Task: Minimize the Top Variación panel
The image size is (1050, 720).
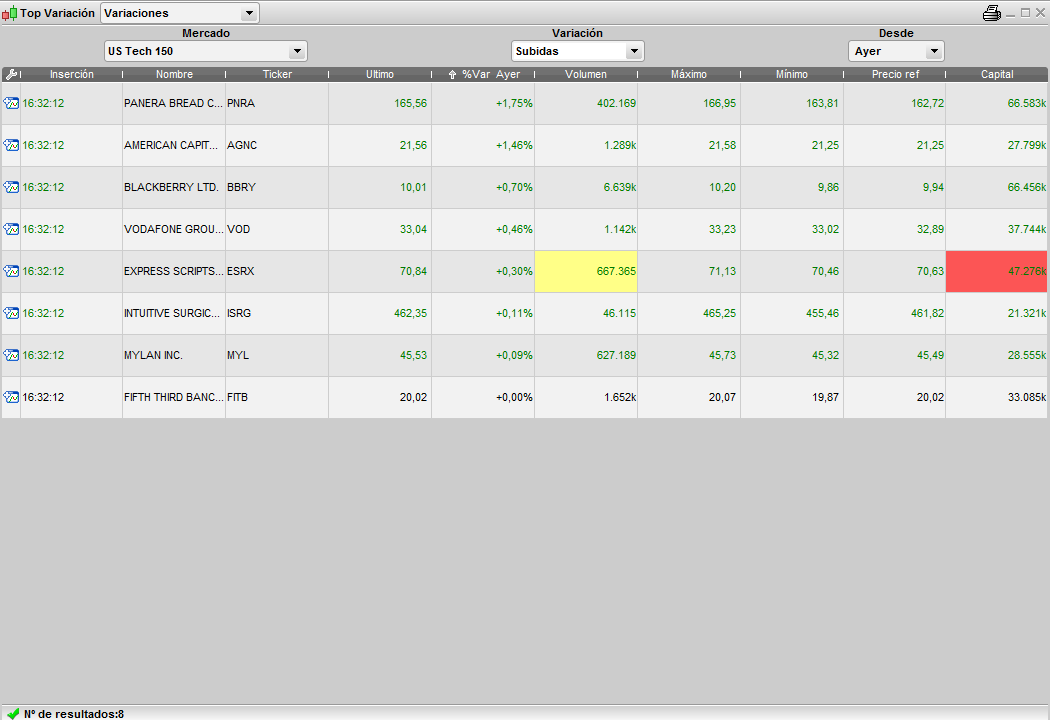Action: coord(1010,13)
